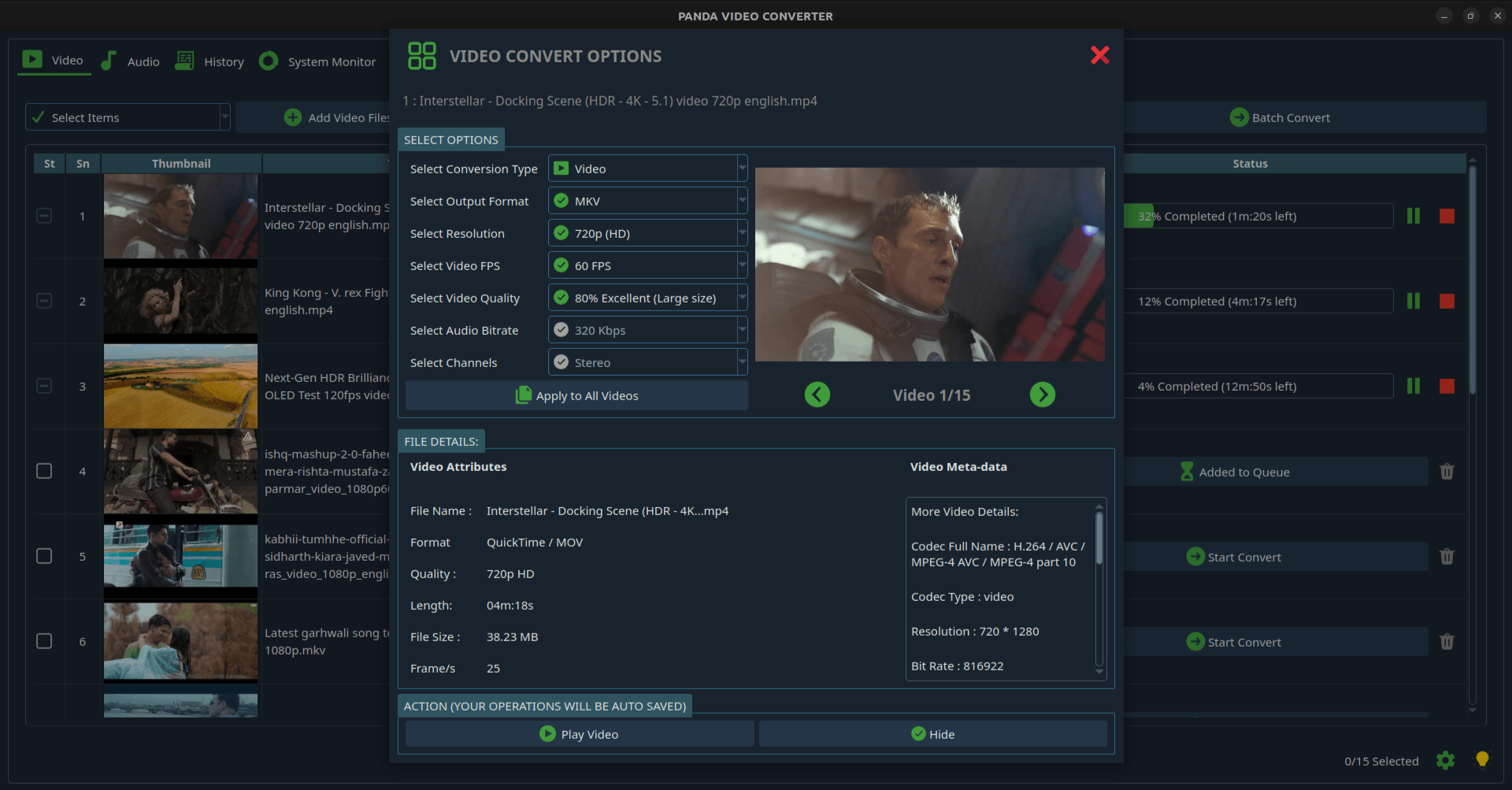Click the Play Video button
Image resolution: width=1512 pixels, height=790 pixels.
click(580, 734)
